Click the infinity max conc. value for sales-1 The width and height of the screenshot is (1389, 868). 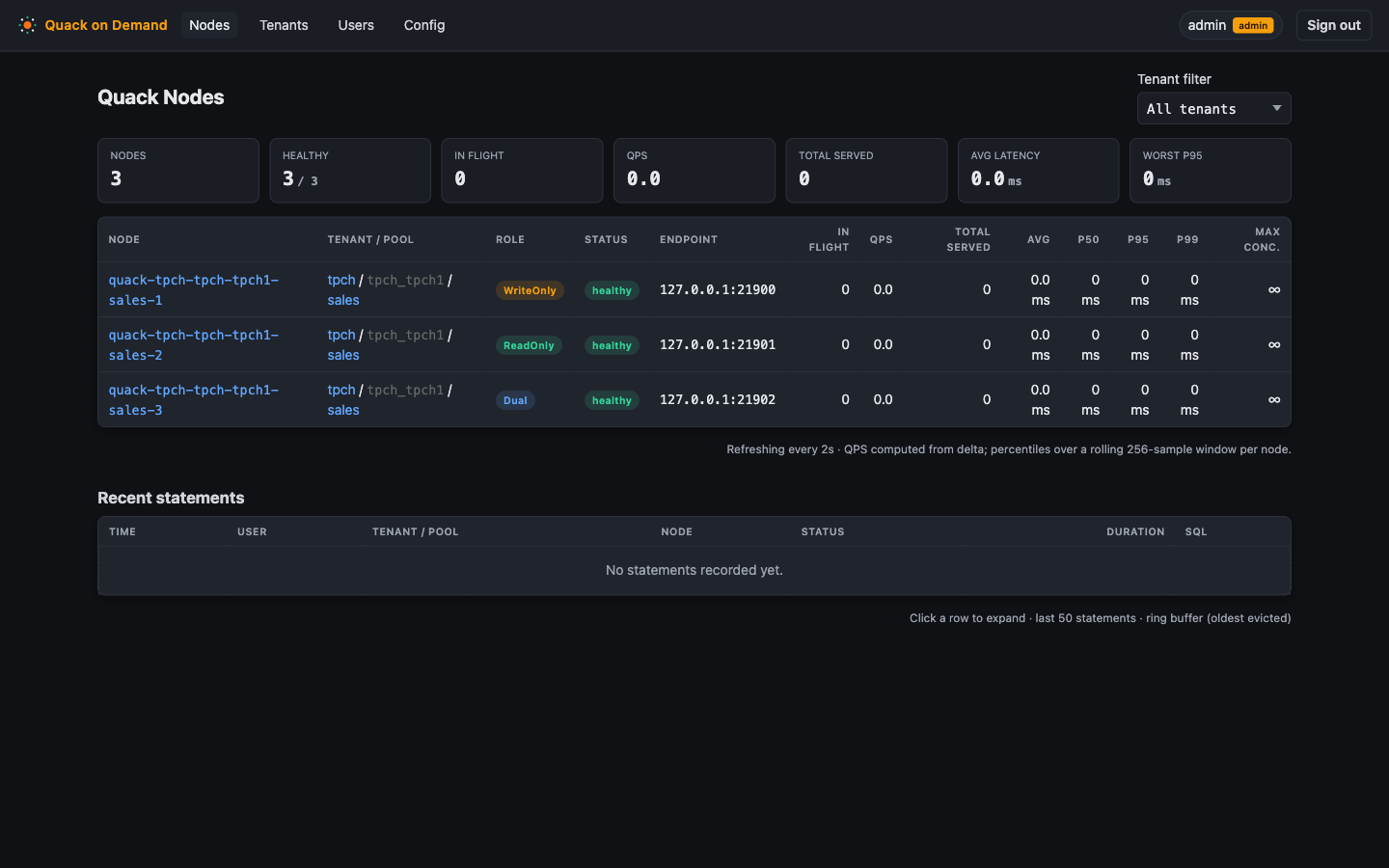[x=1274, y=289]
